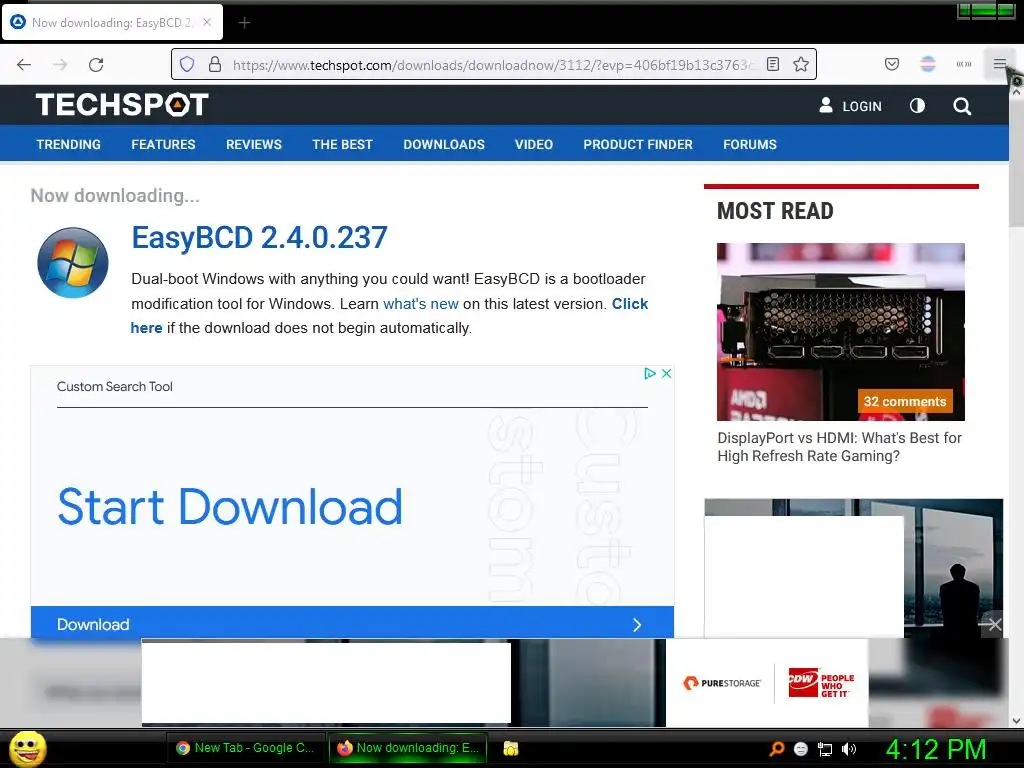Open the tracking protection shield icon
This screenshot has width=1024, height=768.
click(187, 64)
